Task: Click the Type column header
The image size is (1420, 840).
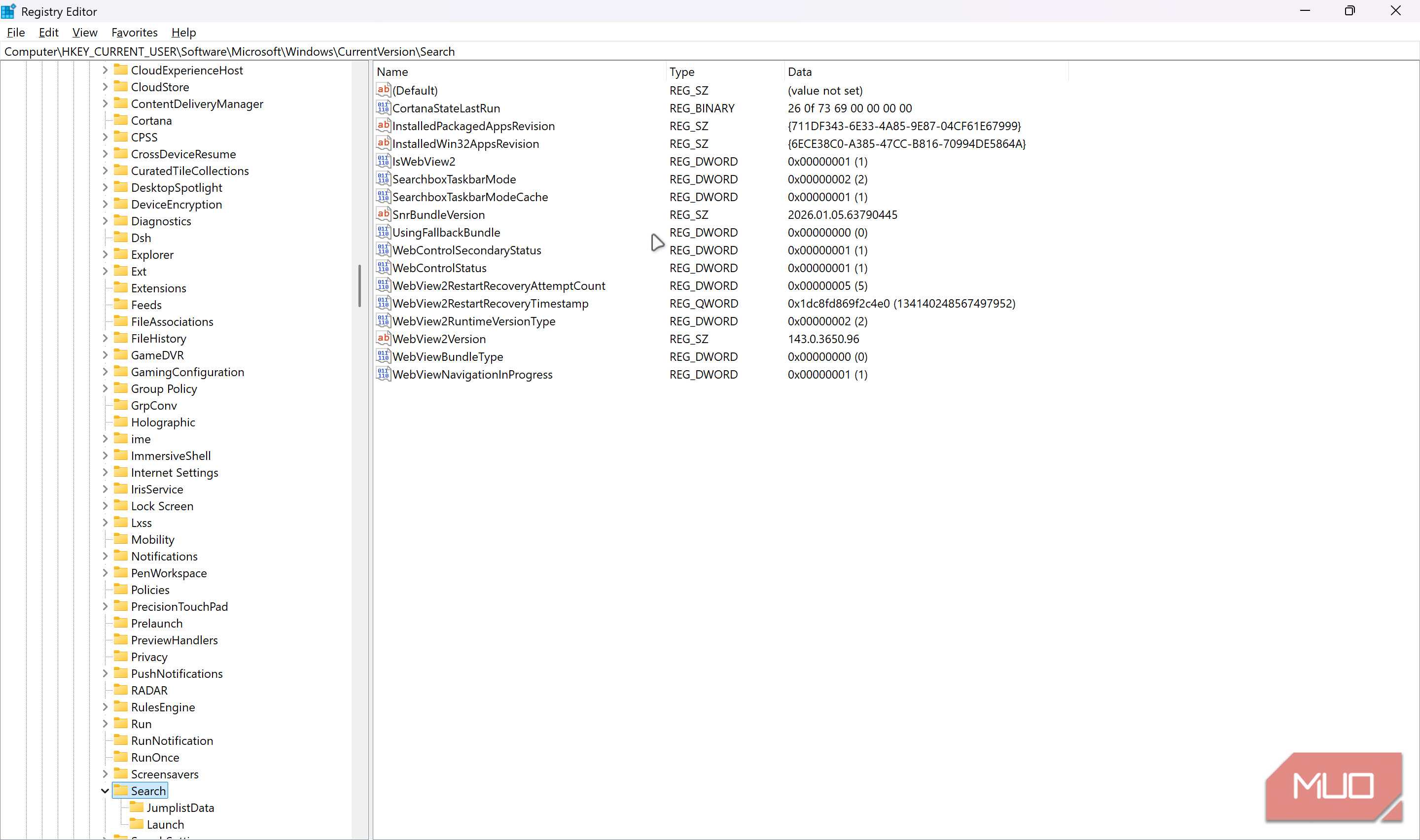Action: 725,71
